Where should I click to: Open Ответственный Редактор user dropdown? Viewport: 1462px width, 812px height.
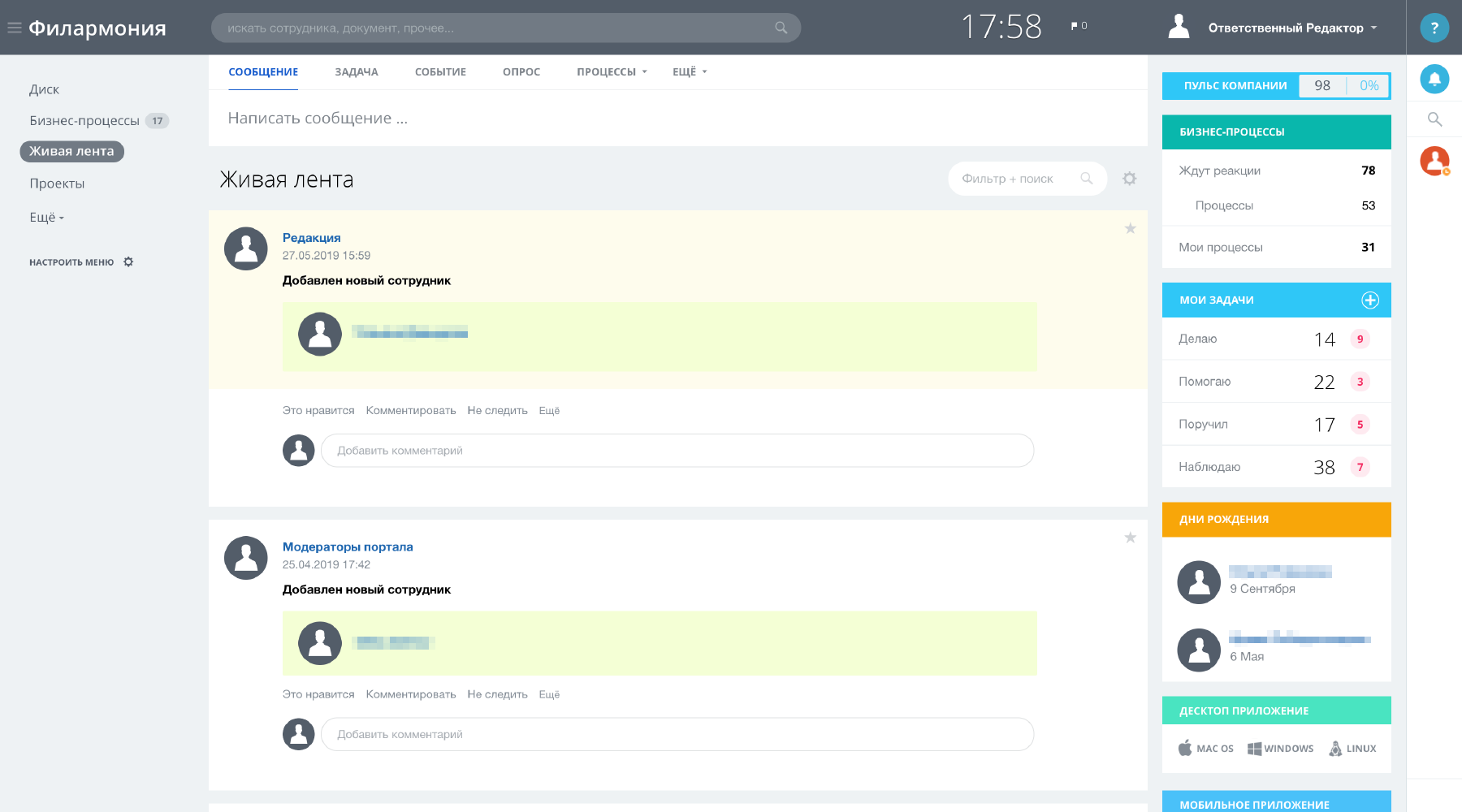click(x=1291, y=28)
